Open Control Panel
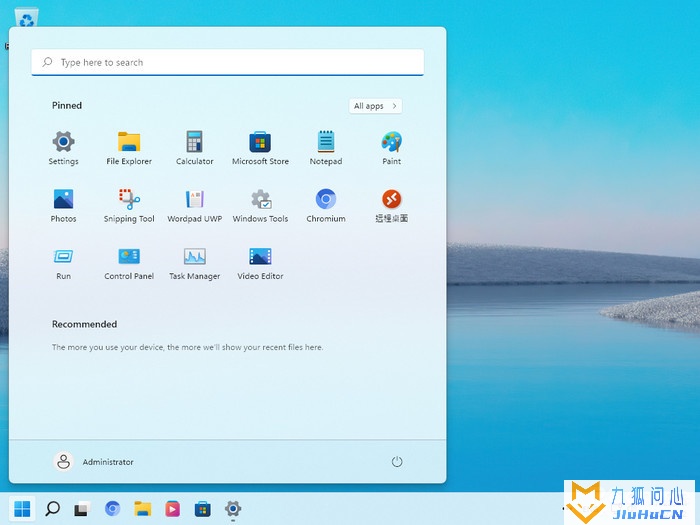700x525 pixels. point(129,263)
